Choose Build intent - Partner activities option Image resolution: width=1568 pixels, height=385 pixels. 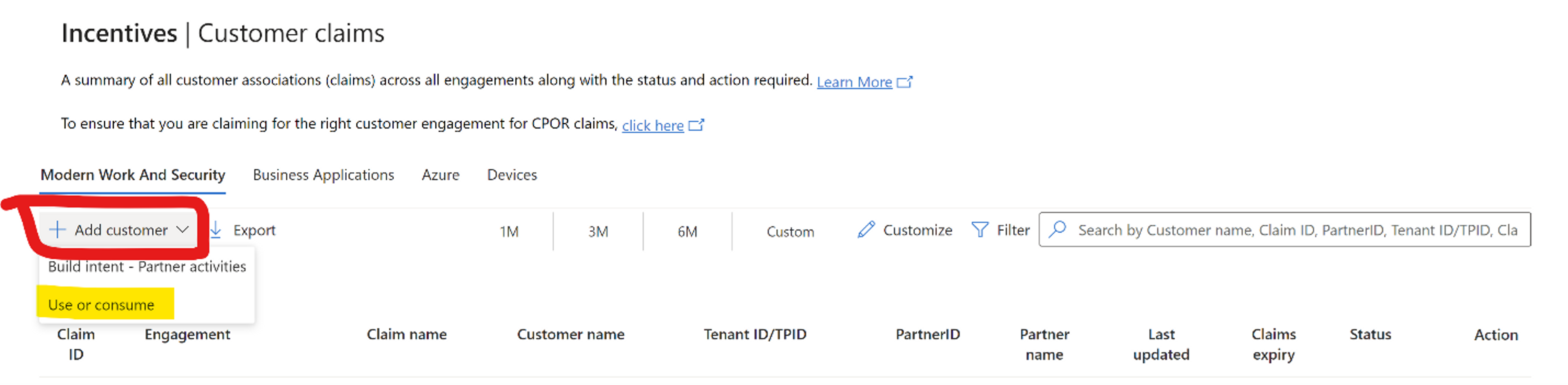point(147,267)
